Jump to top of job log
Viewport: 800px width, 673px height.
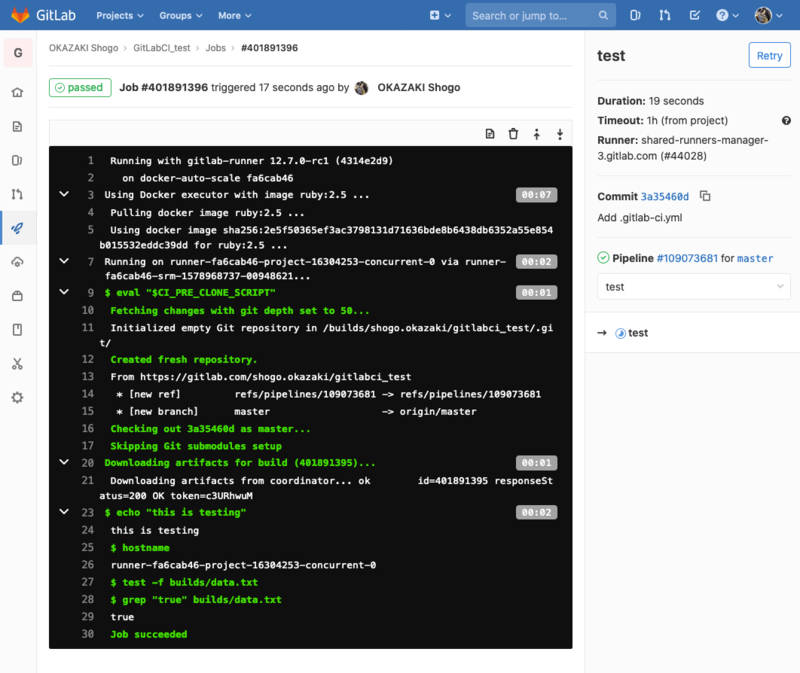(536, 134)
